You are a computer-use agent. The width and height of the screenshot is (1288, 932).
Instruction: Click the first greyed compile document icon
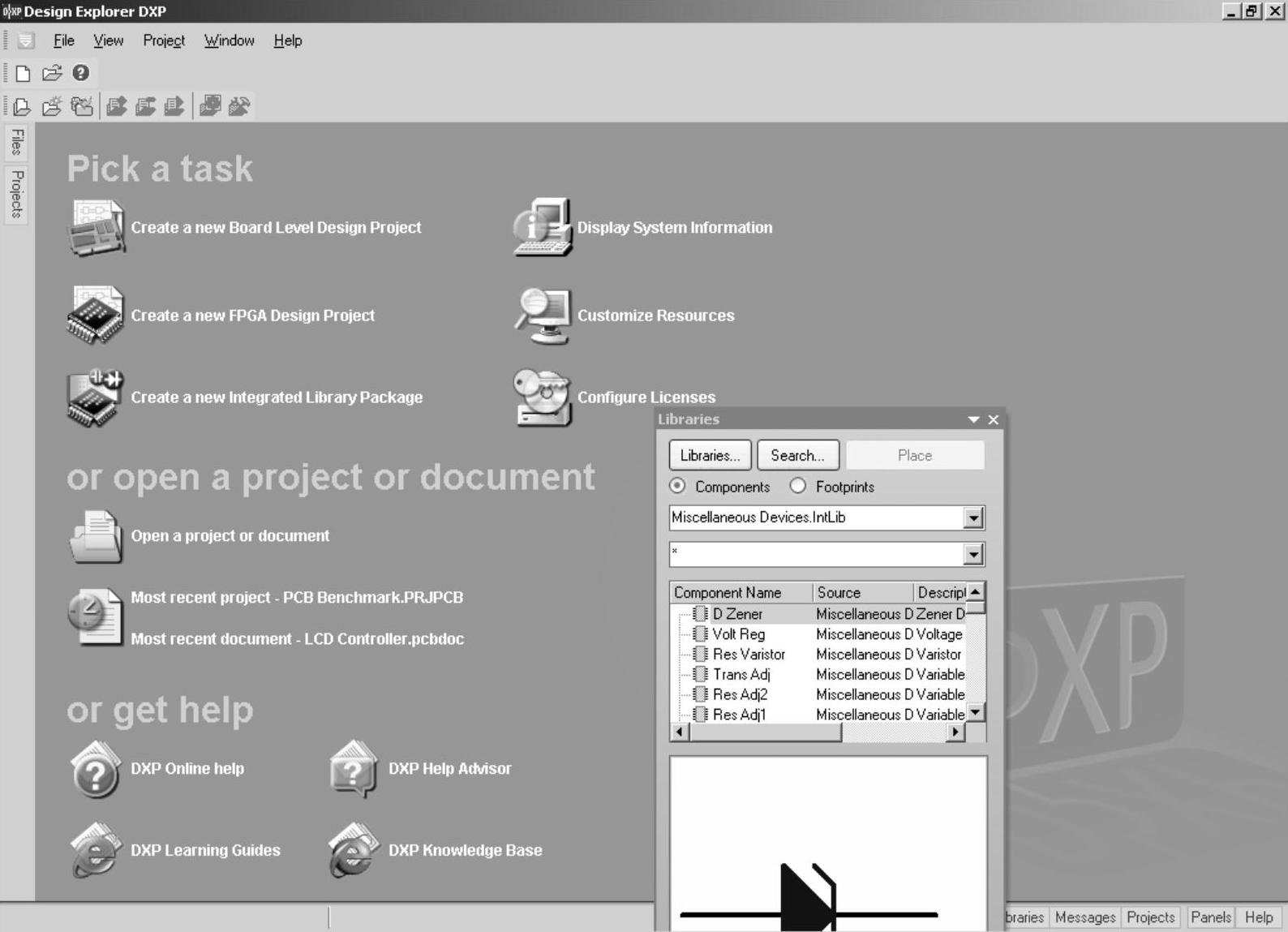point(117,106)
